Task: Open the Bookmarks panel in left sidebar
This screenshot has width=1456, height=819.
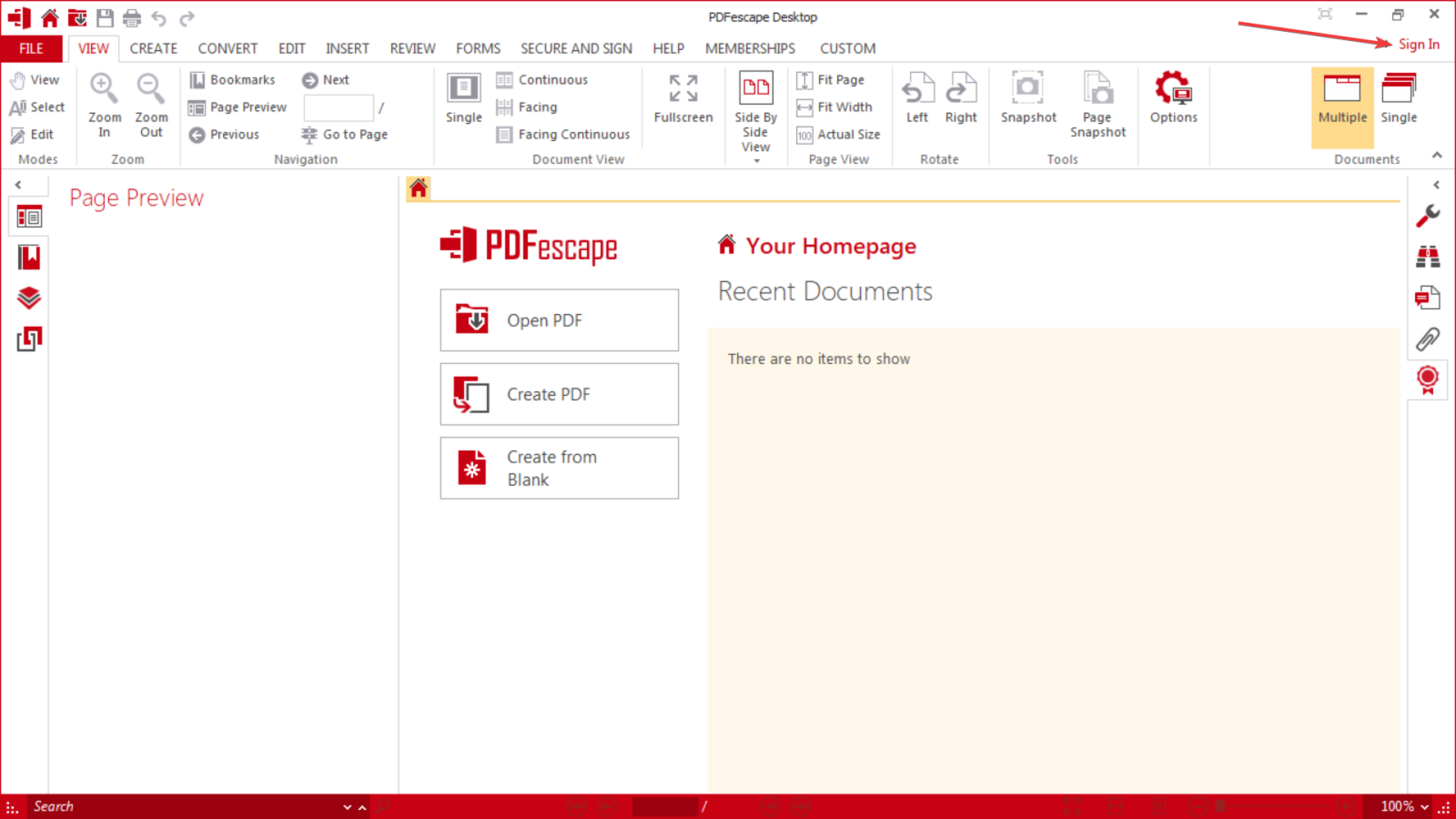Action: (x=29, y=258)
